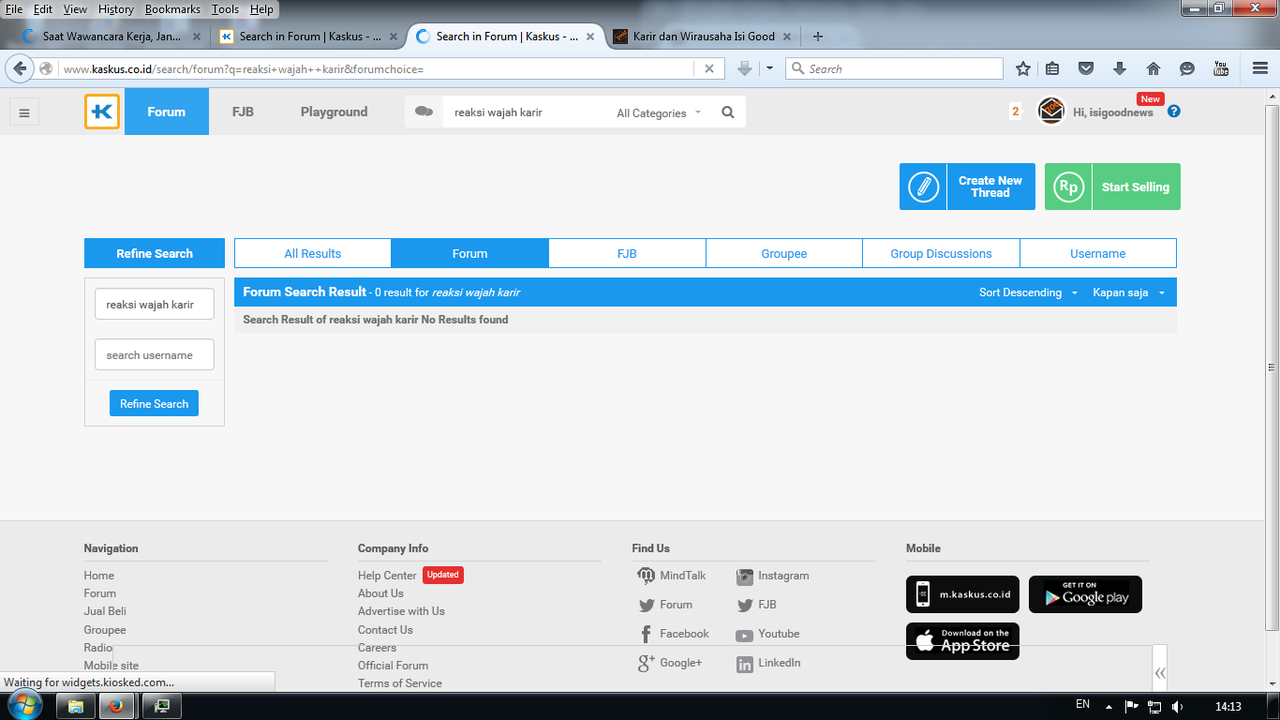The height and width of the screenshot is (720, 1280).
Task: Click the cloud icon beside the search query
Action: click(x=424, y=112)
